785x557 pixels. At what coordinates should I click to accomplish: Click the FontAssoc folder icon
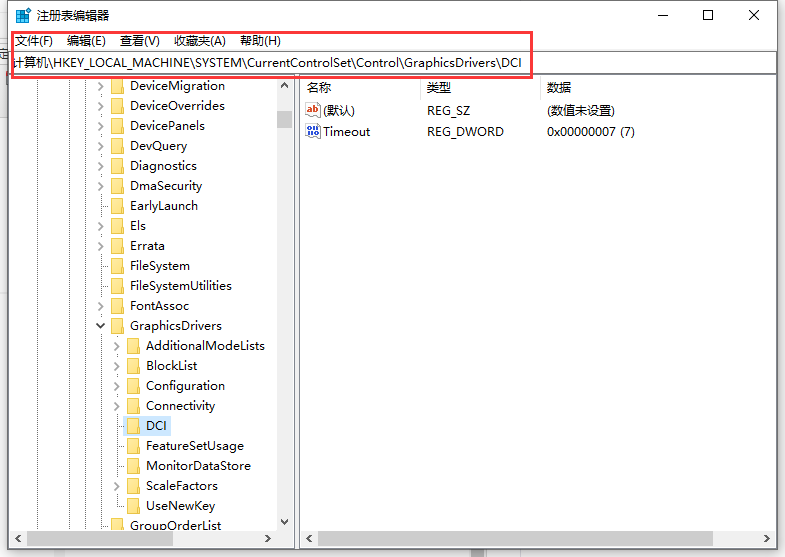[x=117, y=306]
